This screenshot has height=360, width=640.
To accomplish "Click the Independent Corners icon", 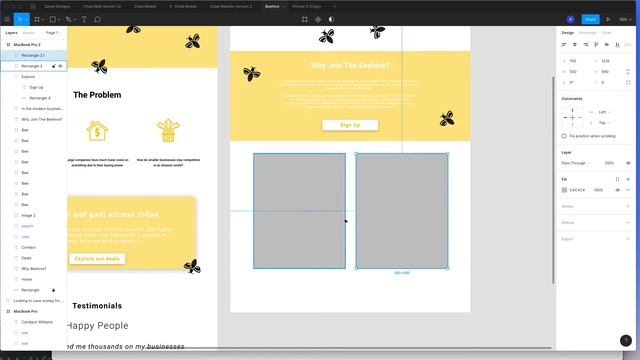I will [628, 82].
